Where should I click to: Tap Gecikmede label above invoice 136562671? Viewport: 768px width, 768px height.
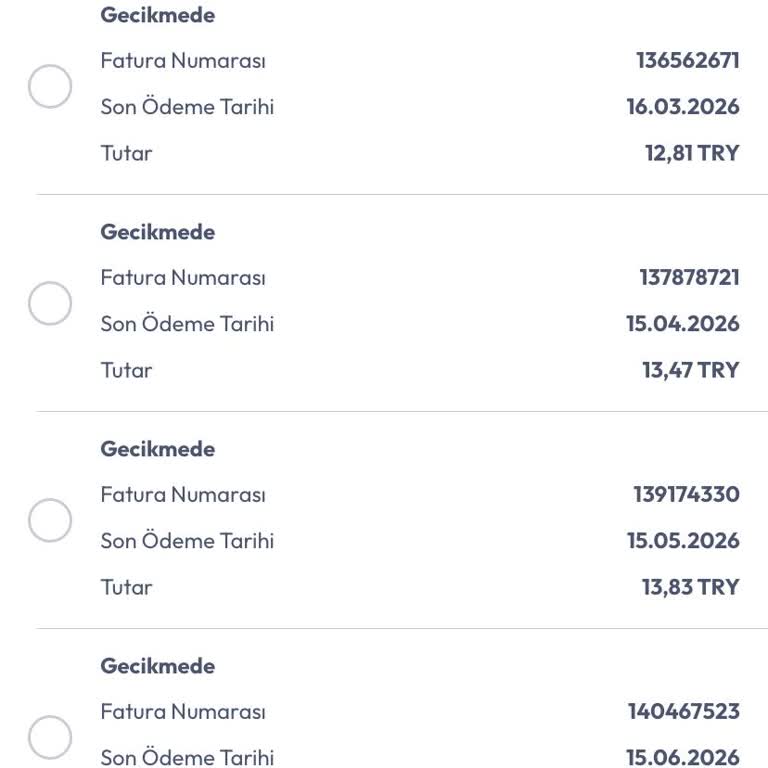point(158,15)
